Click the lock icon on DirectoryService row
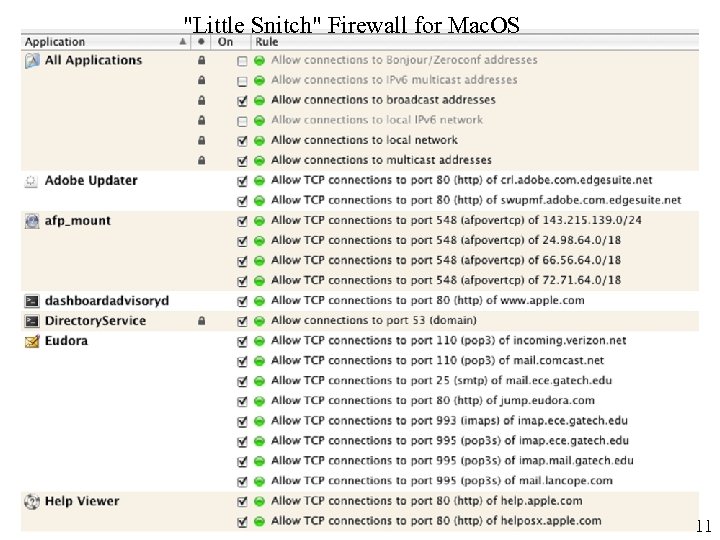This screenshot has width=720, height=540. [x=202, y=321]
